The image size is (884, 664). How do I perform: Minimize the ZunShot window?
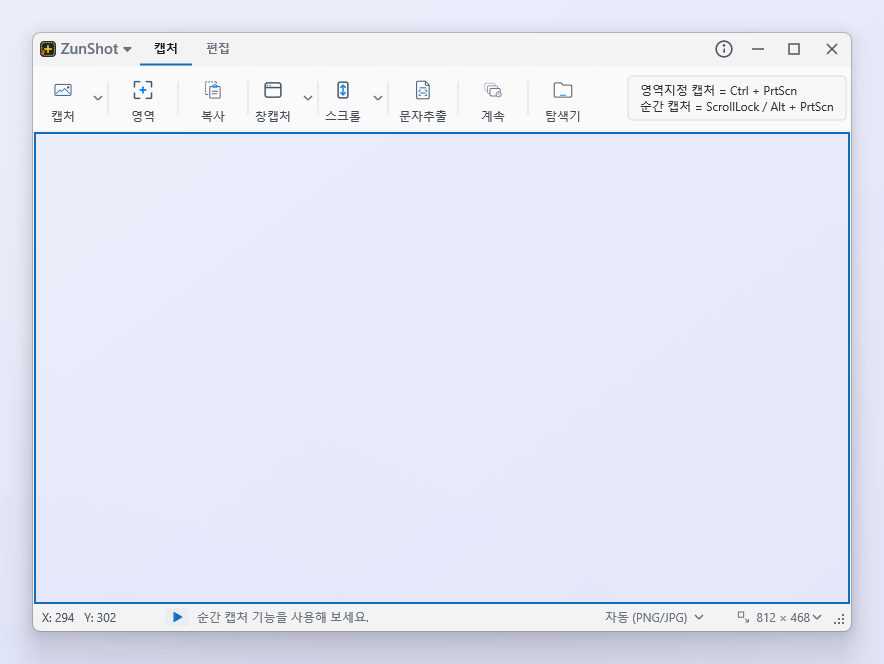pos(758,49)
